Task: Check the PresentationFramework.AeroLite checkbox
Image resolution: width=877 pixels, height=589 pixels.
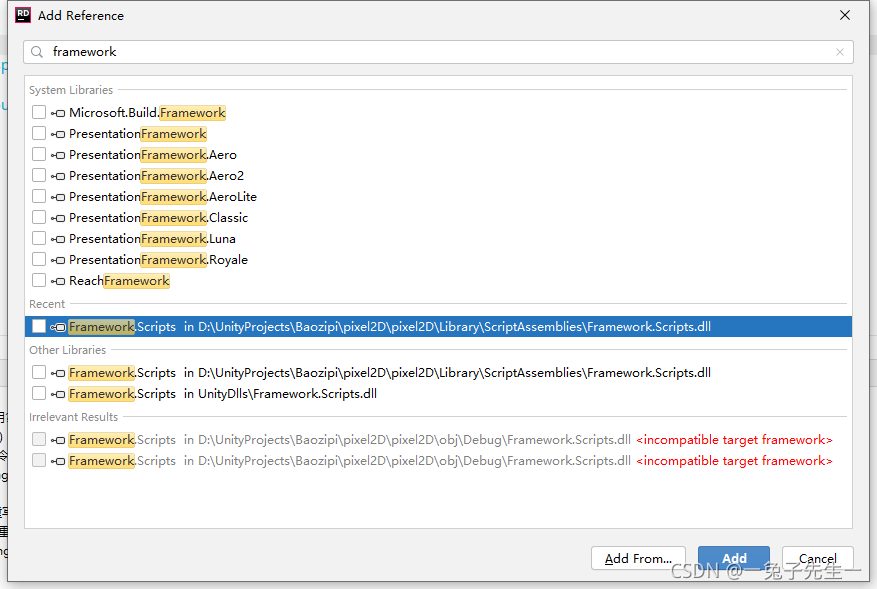Action: 39,197
